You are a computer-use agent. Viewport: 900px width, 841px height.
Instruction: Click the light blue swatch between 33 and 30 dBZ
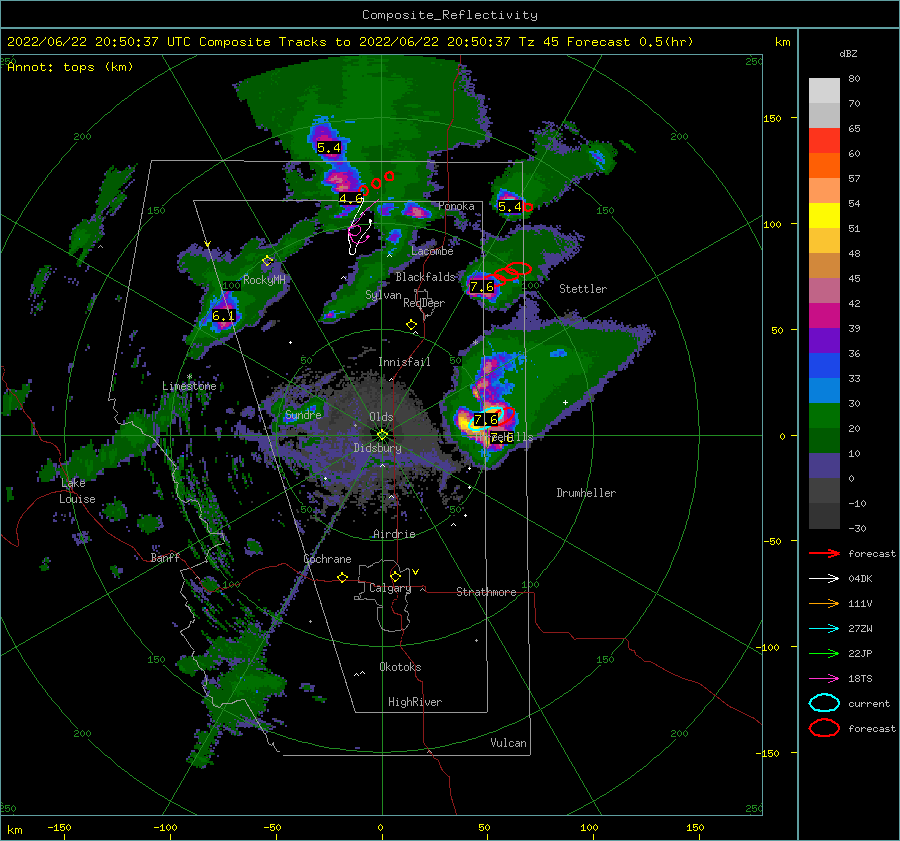824,391
